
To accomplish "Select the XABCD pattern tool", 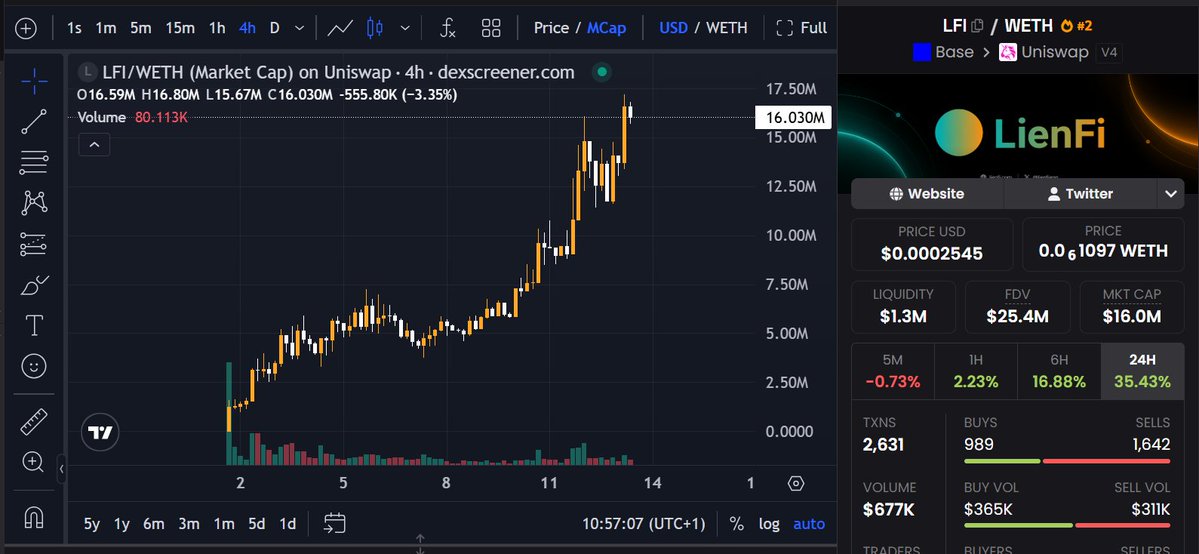I will [x=34, y=203].
